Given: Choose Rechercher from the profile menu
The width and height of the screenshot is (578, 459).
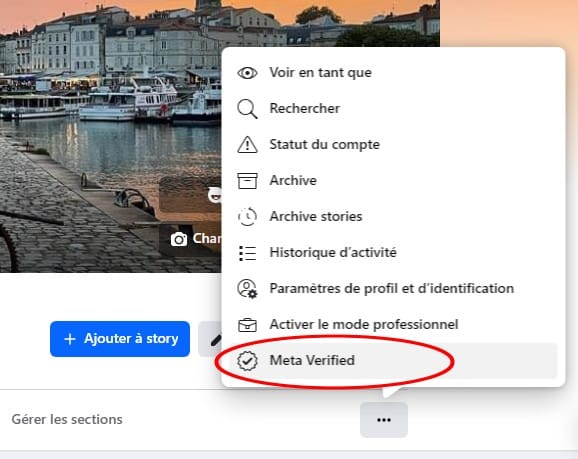Looking at the screenshot, I should point(393,109).
